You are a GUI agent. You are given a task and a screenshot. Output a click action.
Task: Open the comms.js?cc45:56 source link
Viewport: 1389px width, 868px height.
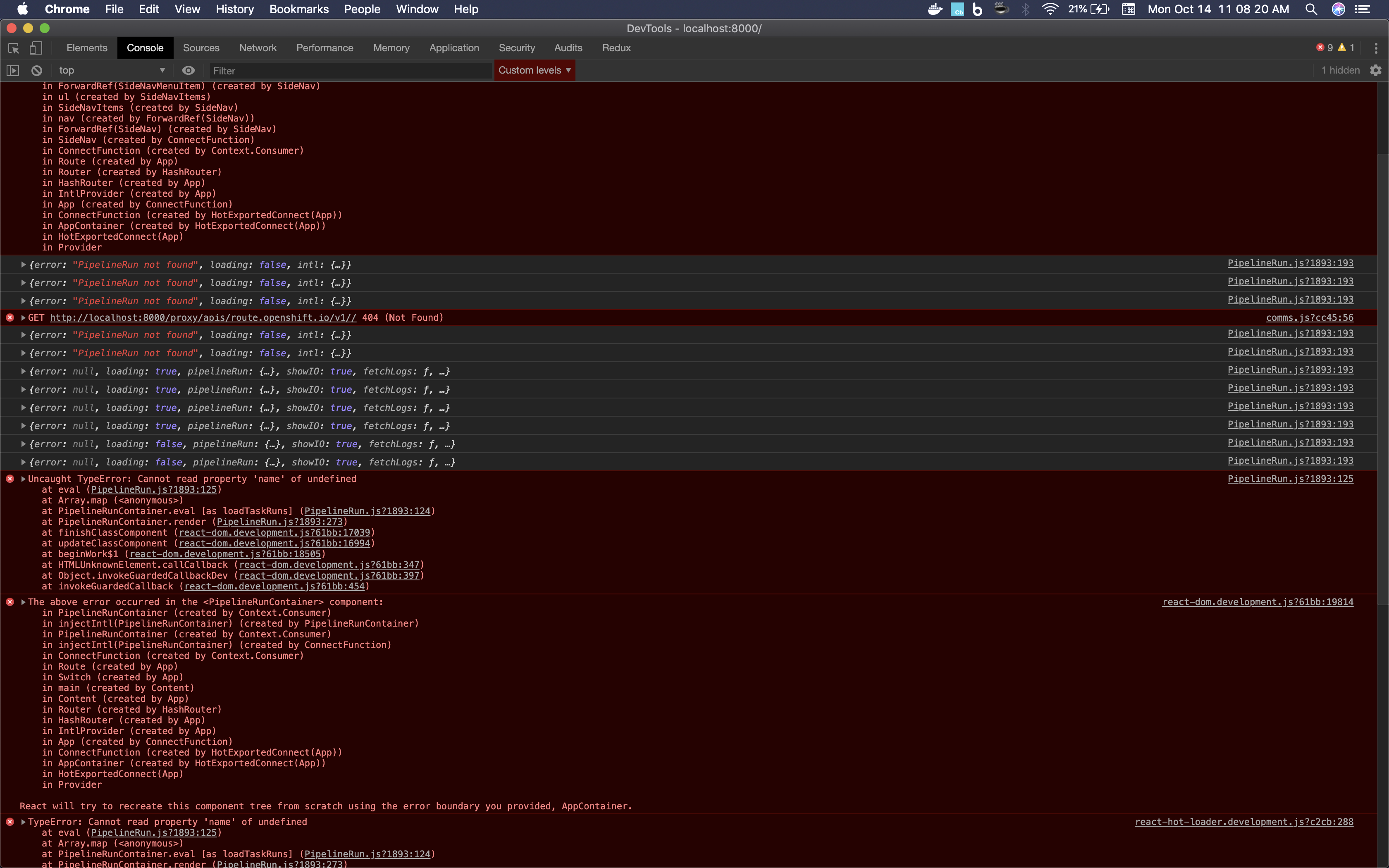click(1309, 317)
